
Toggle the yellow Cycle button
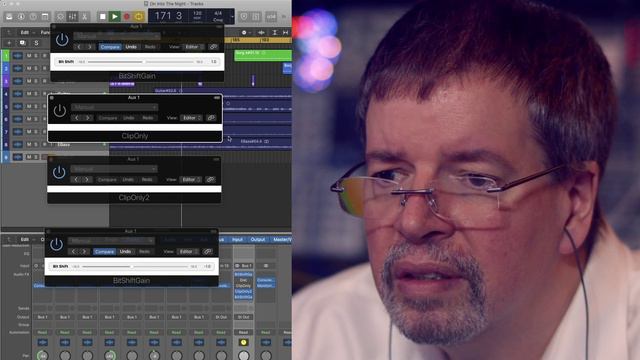(139, 16)
